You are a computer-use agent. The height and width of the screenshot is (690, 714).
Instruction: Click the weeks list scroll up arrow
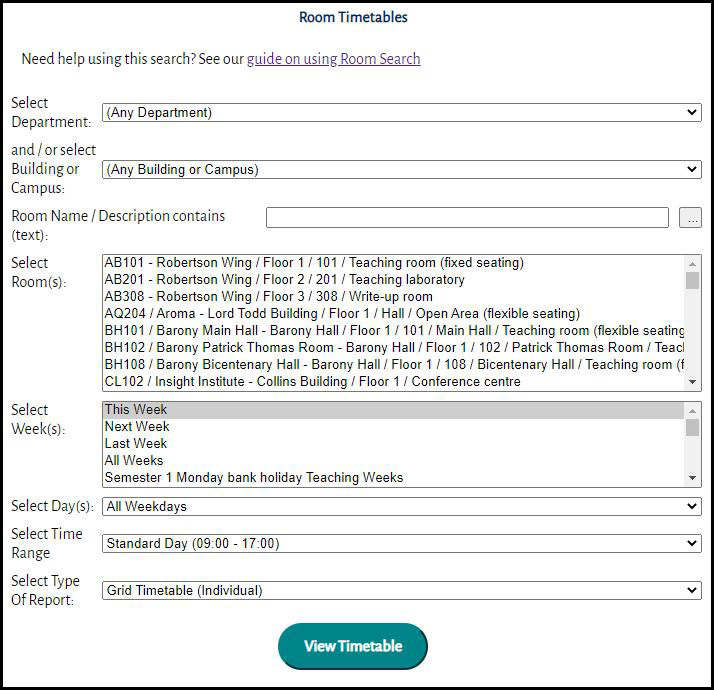point(692,410)
